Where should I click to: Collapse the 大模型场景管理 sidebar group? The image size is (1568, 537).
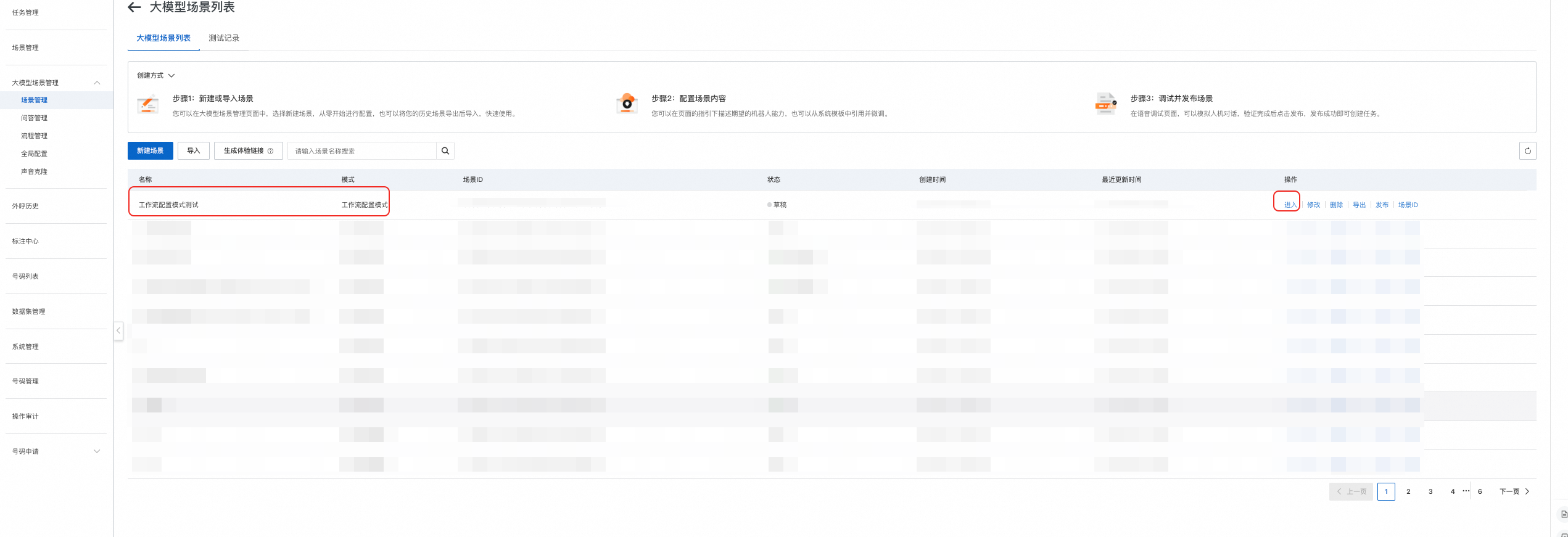click(x=97, y=83)
